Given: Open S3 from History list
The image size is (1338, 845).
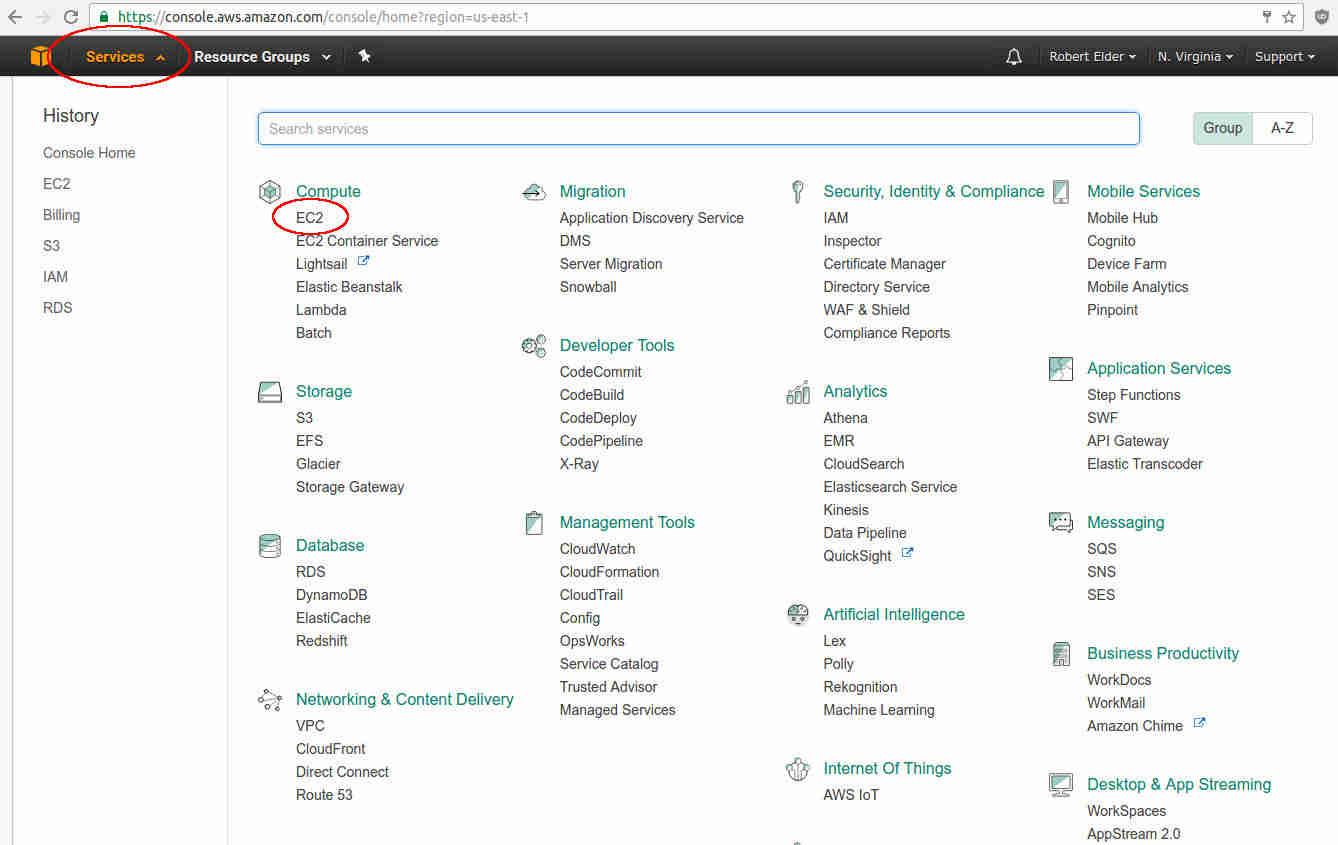Looking at the screenshot, I should [51, 246].
